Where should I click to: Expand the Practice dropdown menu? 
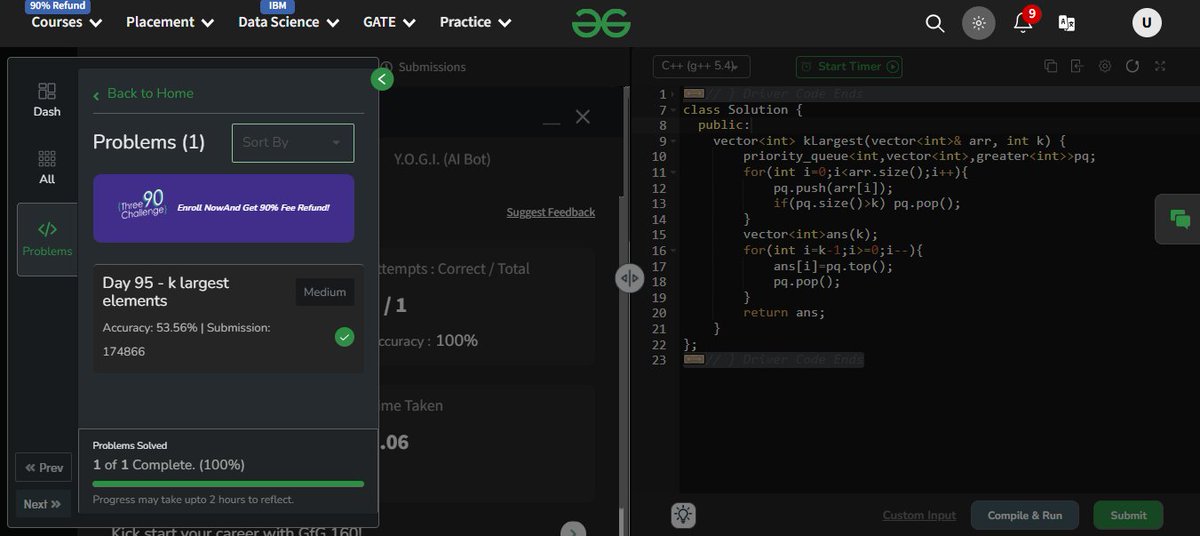(476, 22)
